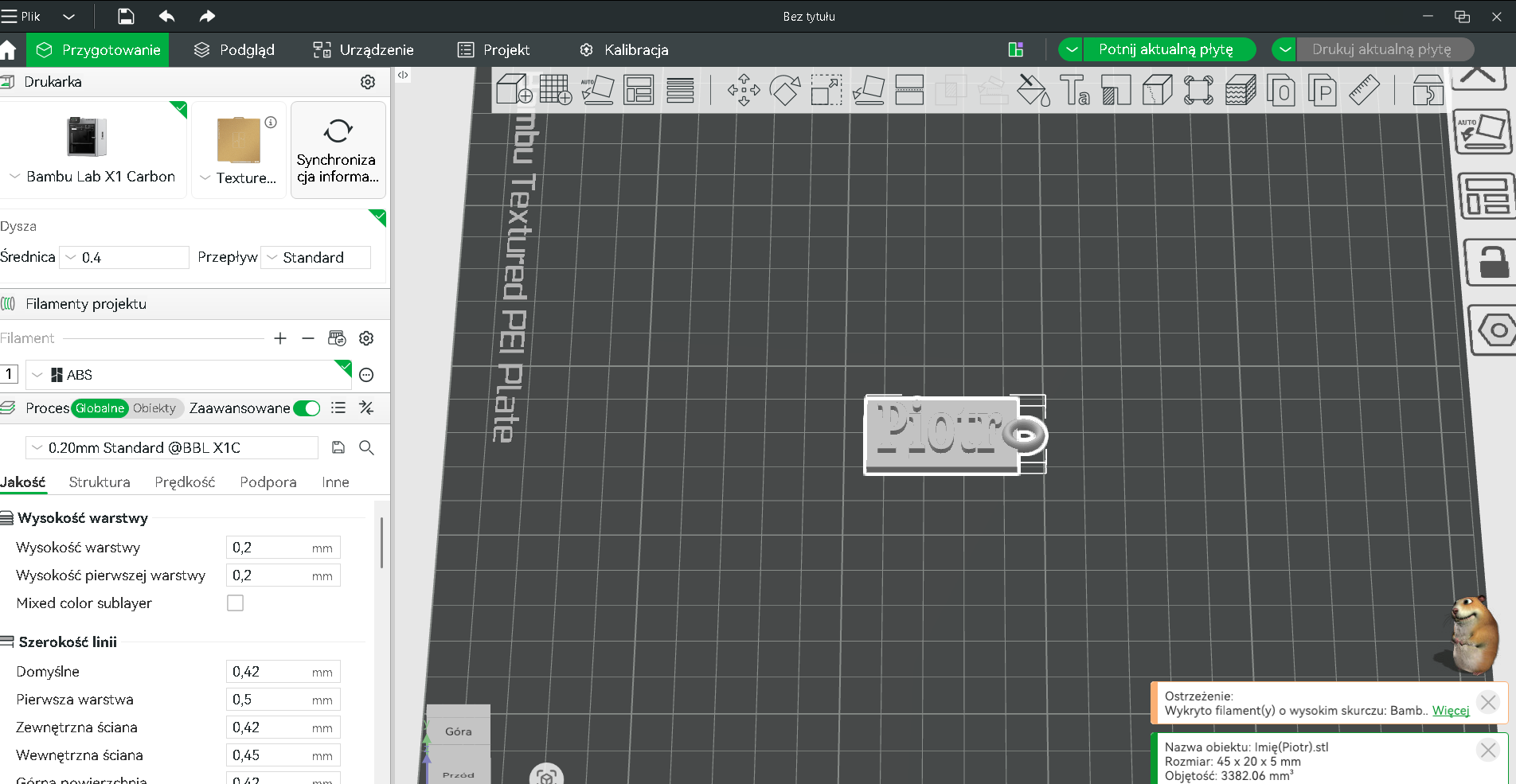This screenshot has width=1516, height=784.
Task: Click the AMS filament sync icon
Action: (x=337, y=338)
